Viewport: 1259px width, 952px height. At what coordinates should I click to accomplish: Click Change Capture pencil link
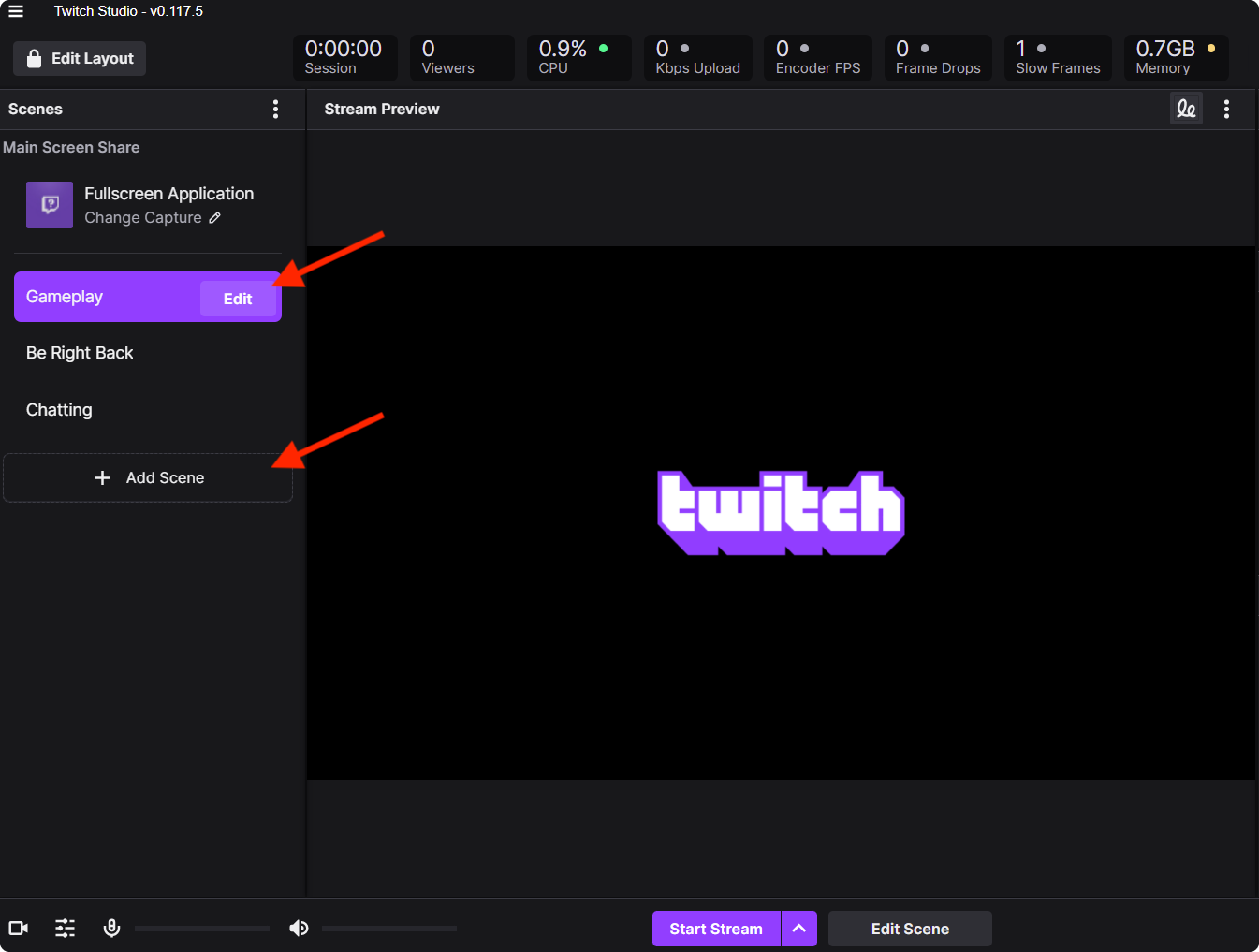[x=153, y=218]
